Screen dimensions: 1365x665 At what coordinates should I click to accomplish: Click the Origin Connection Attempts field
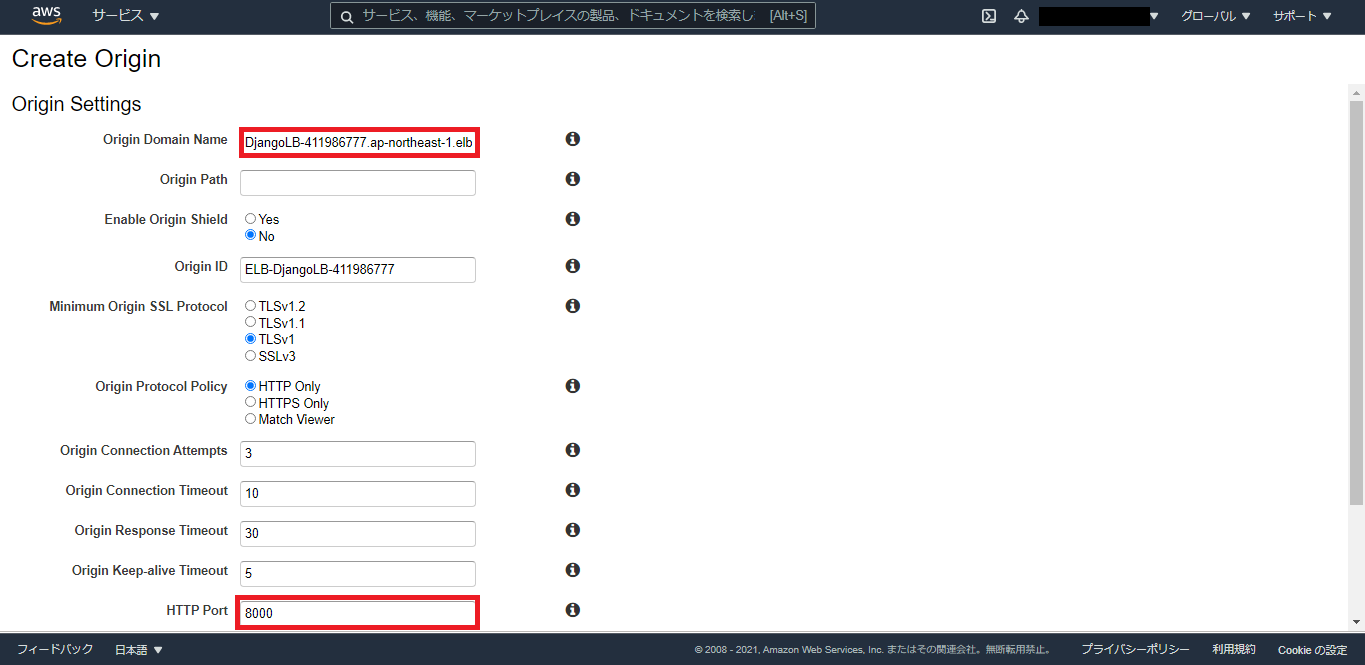click(358, 454)
